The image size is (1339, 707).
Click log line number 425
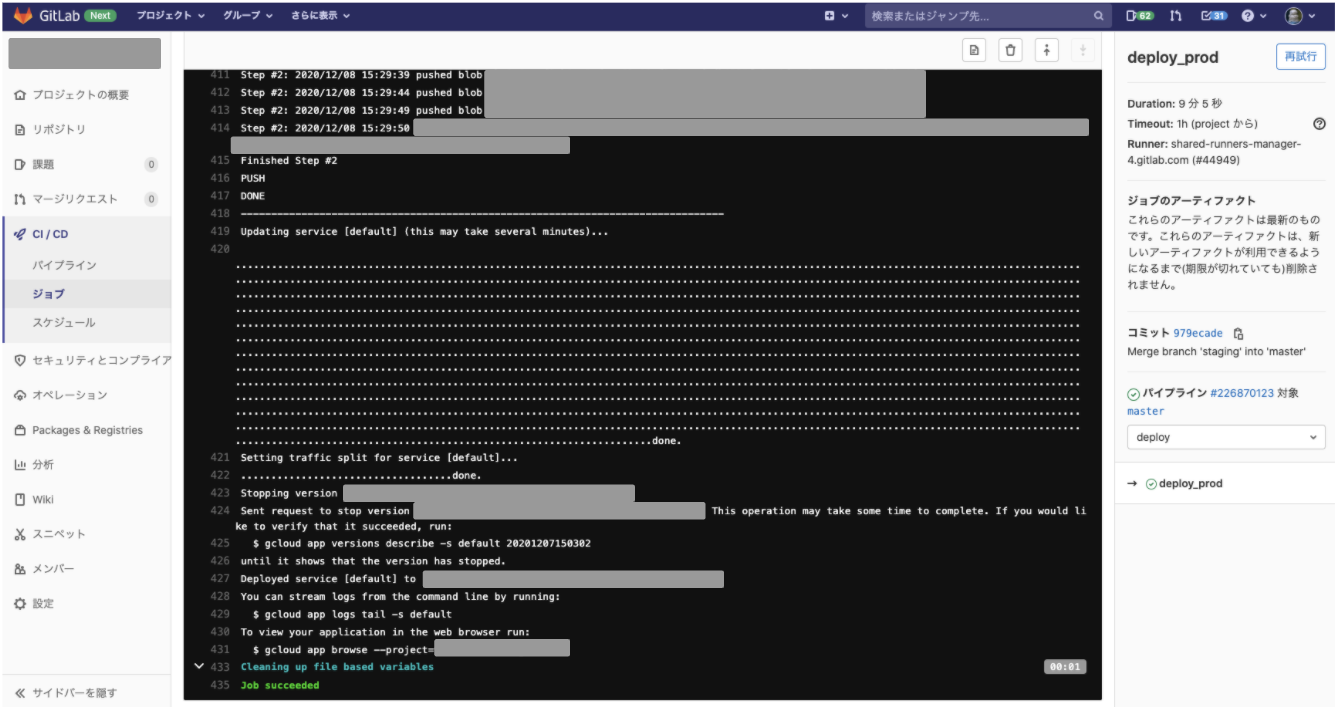220,543
